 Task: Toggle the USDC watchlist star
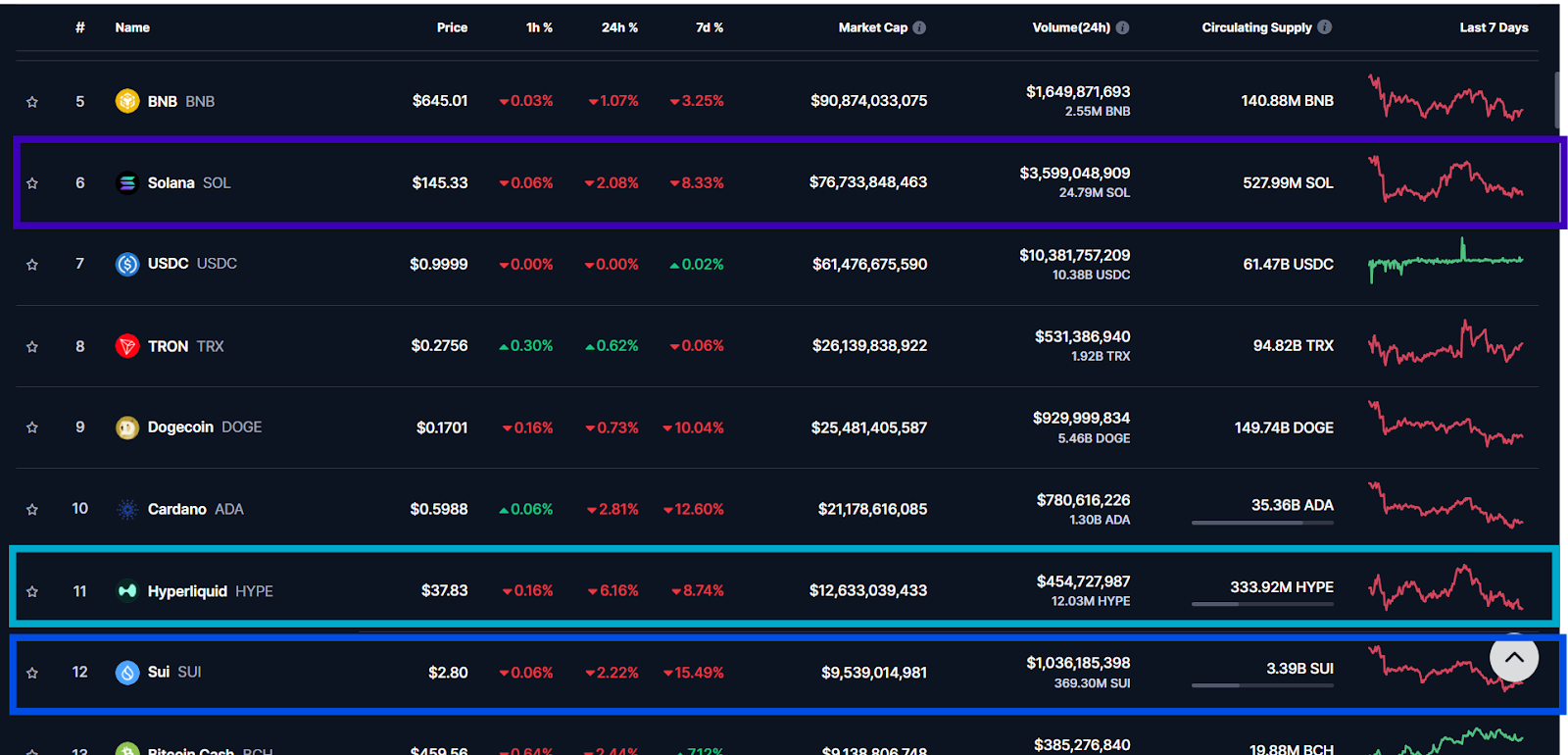32,265
